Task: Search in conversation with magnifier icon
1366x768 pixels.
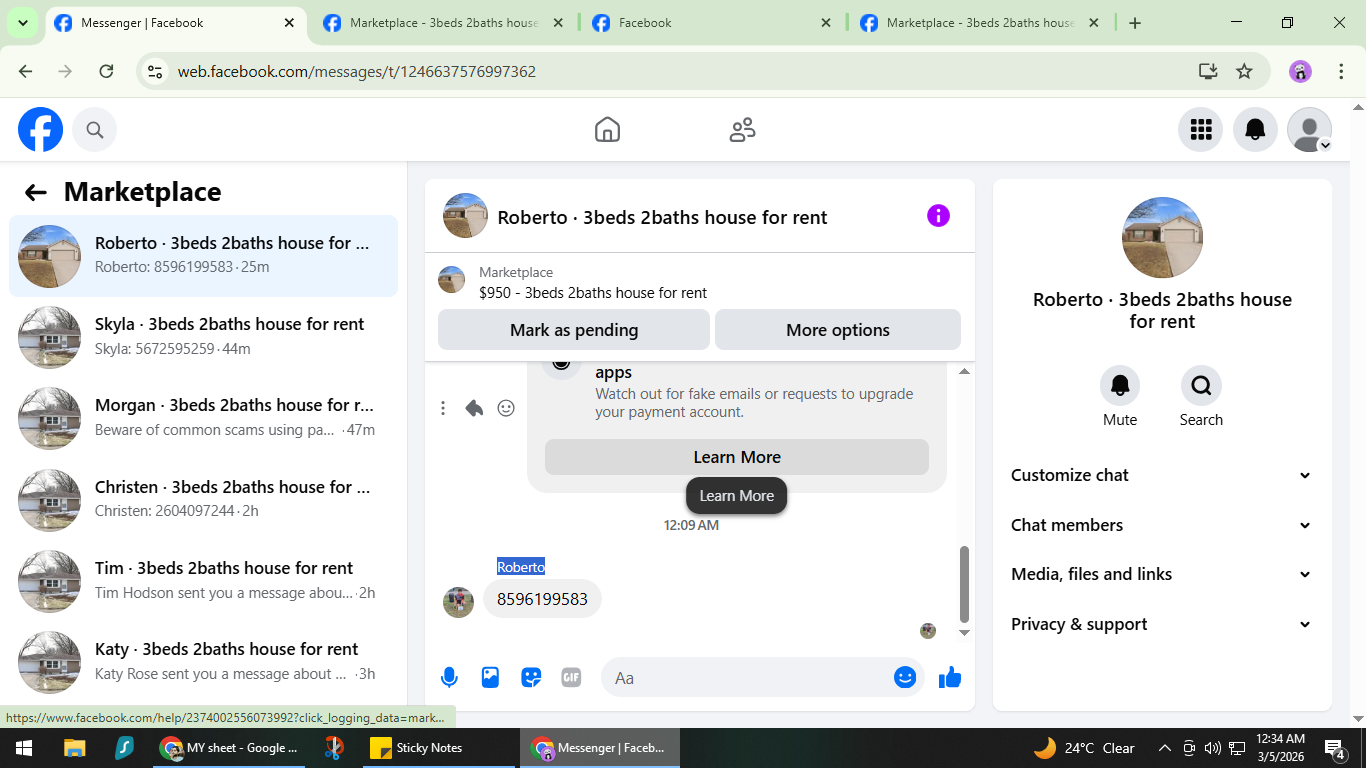Action: pos(1201,385)
